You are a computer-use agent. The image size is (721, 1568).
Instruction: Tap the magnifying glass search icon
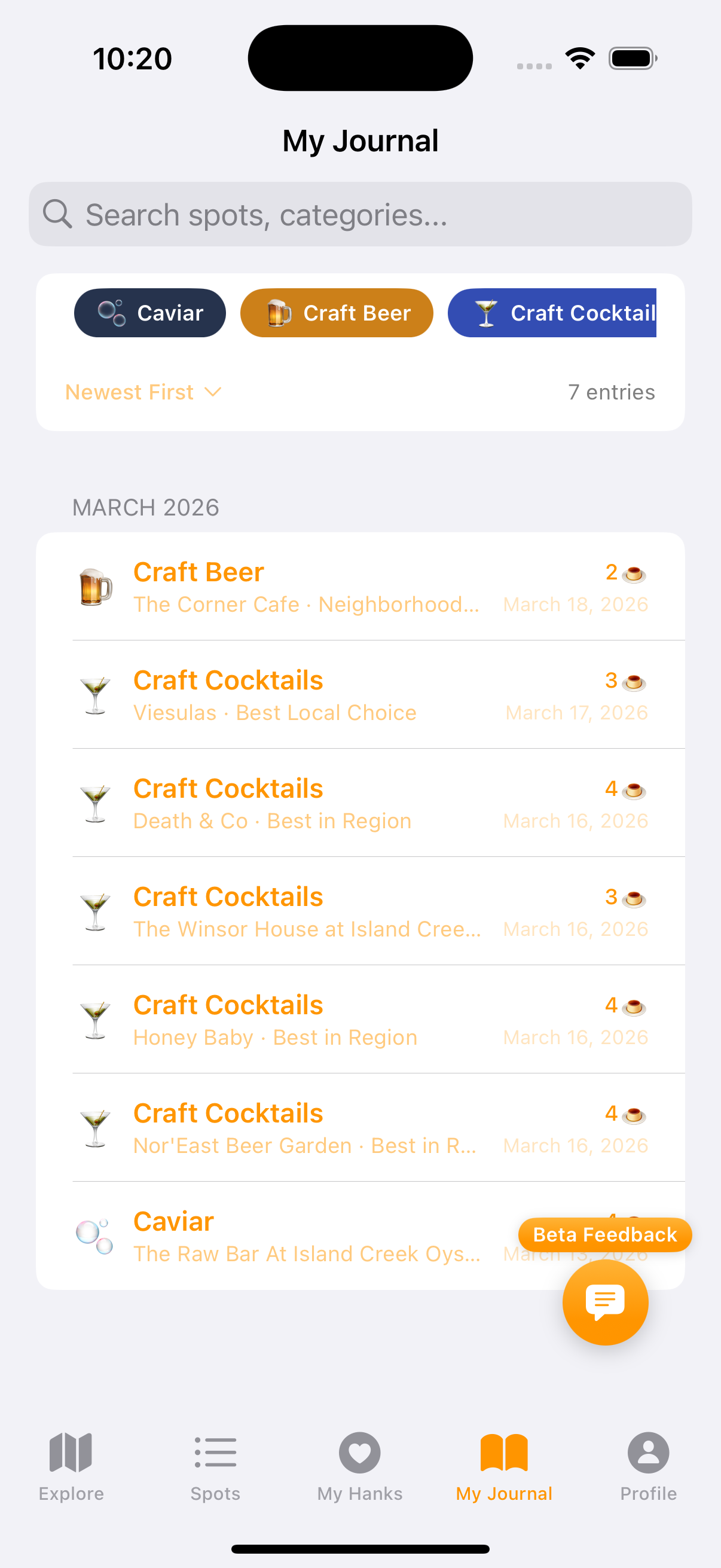coord(58,214)
